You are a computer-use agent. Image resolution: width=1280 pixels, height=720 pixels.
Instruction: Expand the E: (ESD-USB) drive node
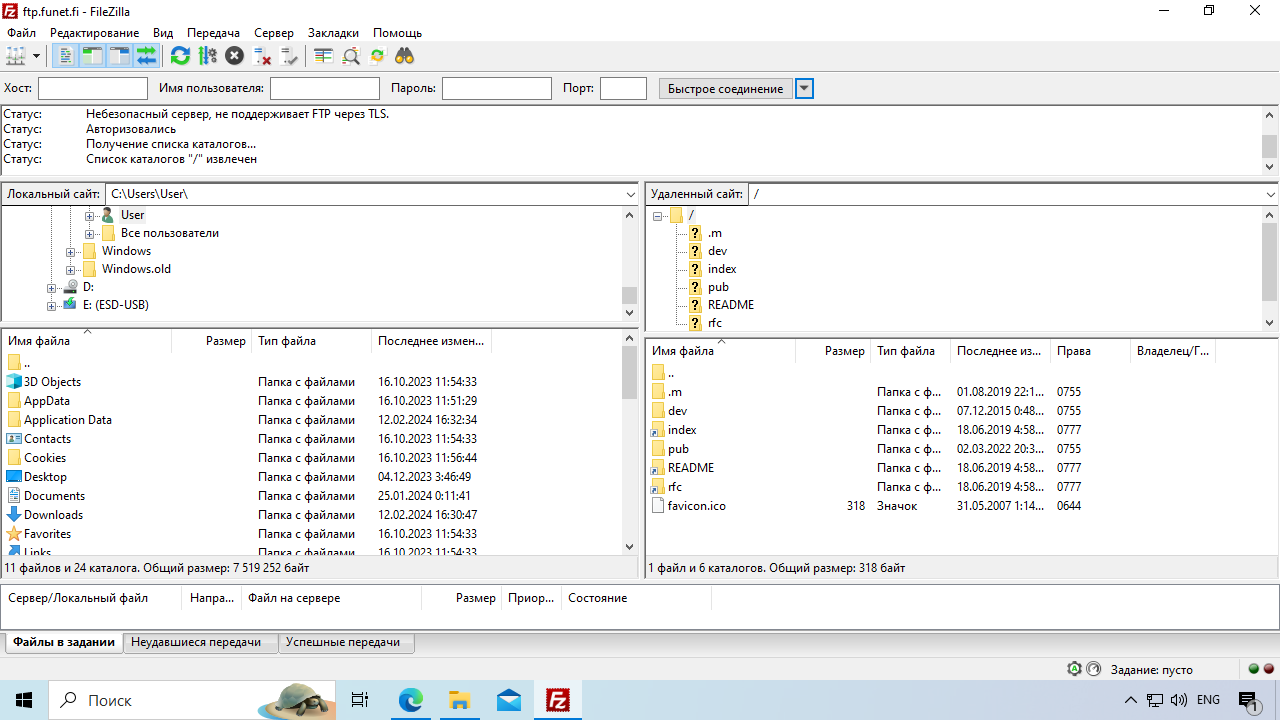click(52, 305)
